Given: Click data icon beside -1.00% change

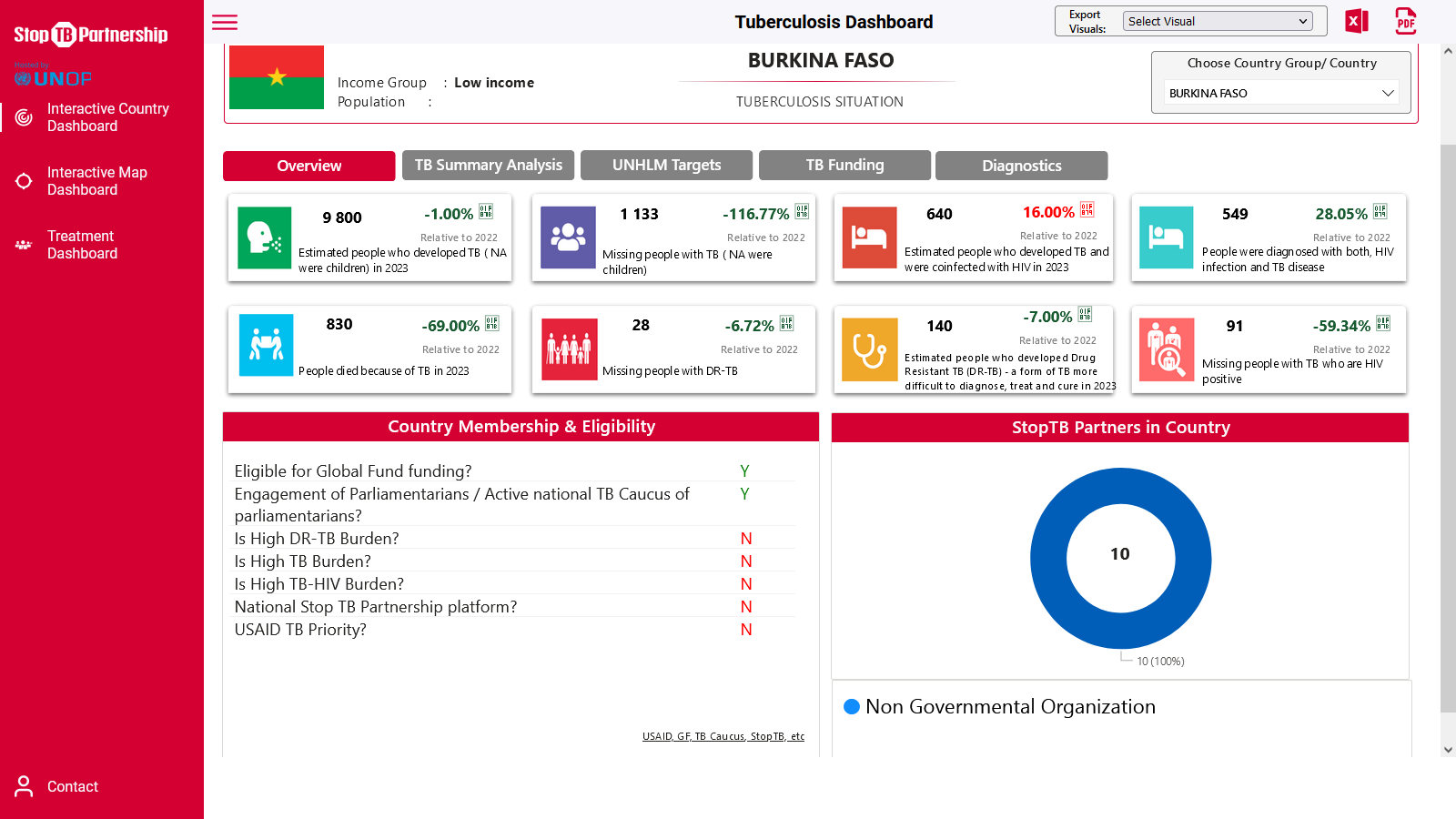Looking at the screenshot, I should 486,212.
